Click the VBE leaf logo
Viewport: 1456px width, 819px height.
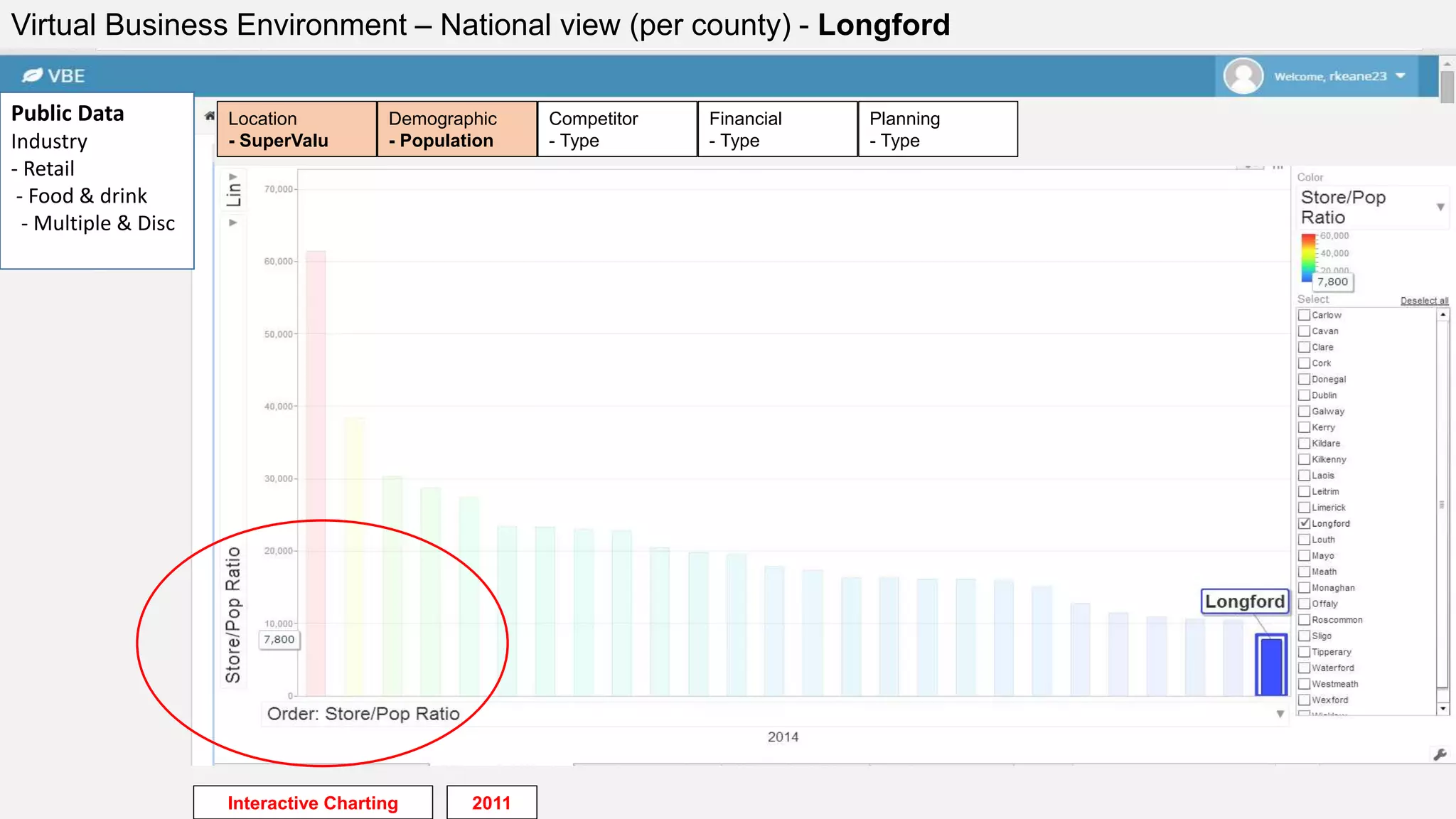coord(32,75)
